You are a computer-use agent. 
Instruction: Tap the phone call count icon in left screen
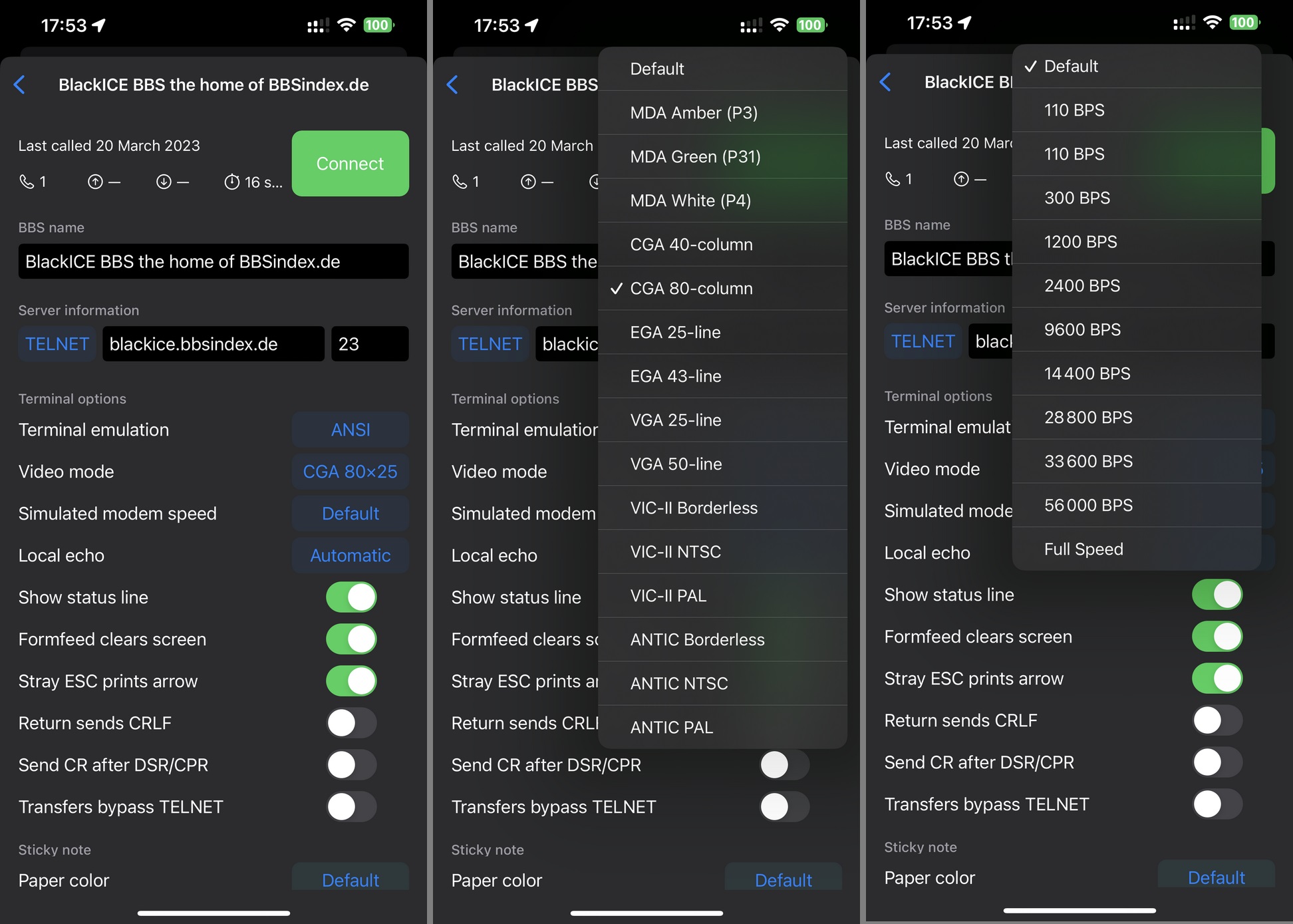coord(27,182)
